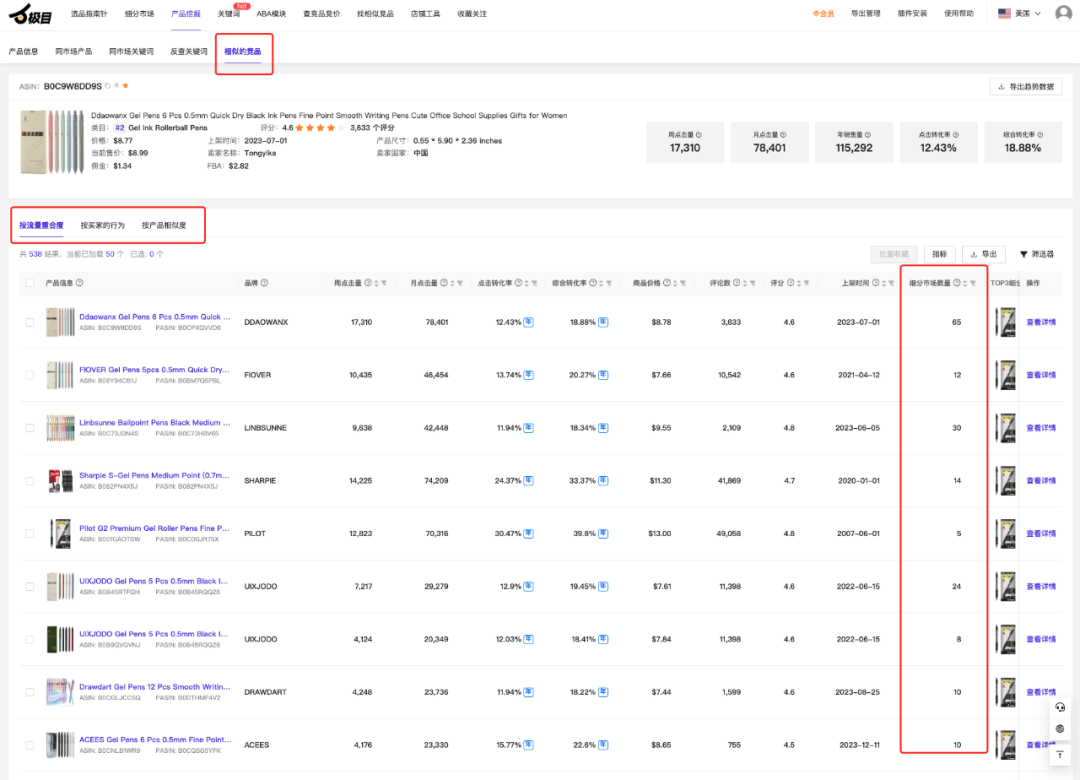Check the Pilot G2 Premium row checkbox
Image resolution: width=1080 pixels, height=780 pixels.
[30, 533]
